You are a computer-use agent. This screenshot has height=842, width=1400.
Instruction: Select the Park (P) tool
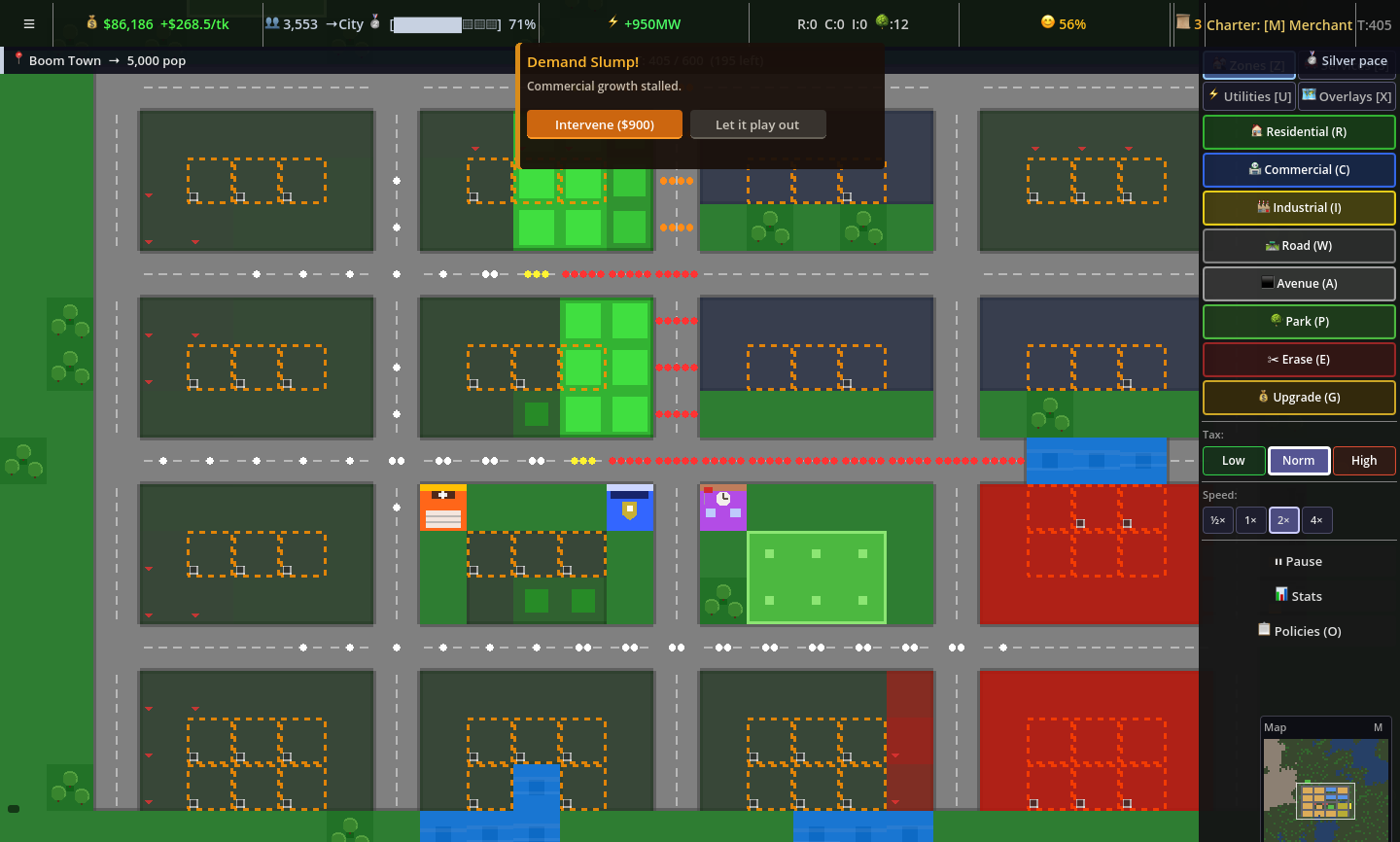coord(1299,322)
